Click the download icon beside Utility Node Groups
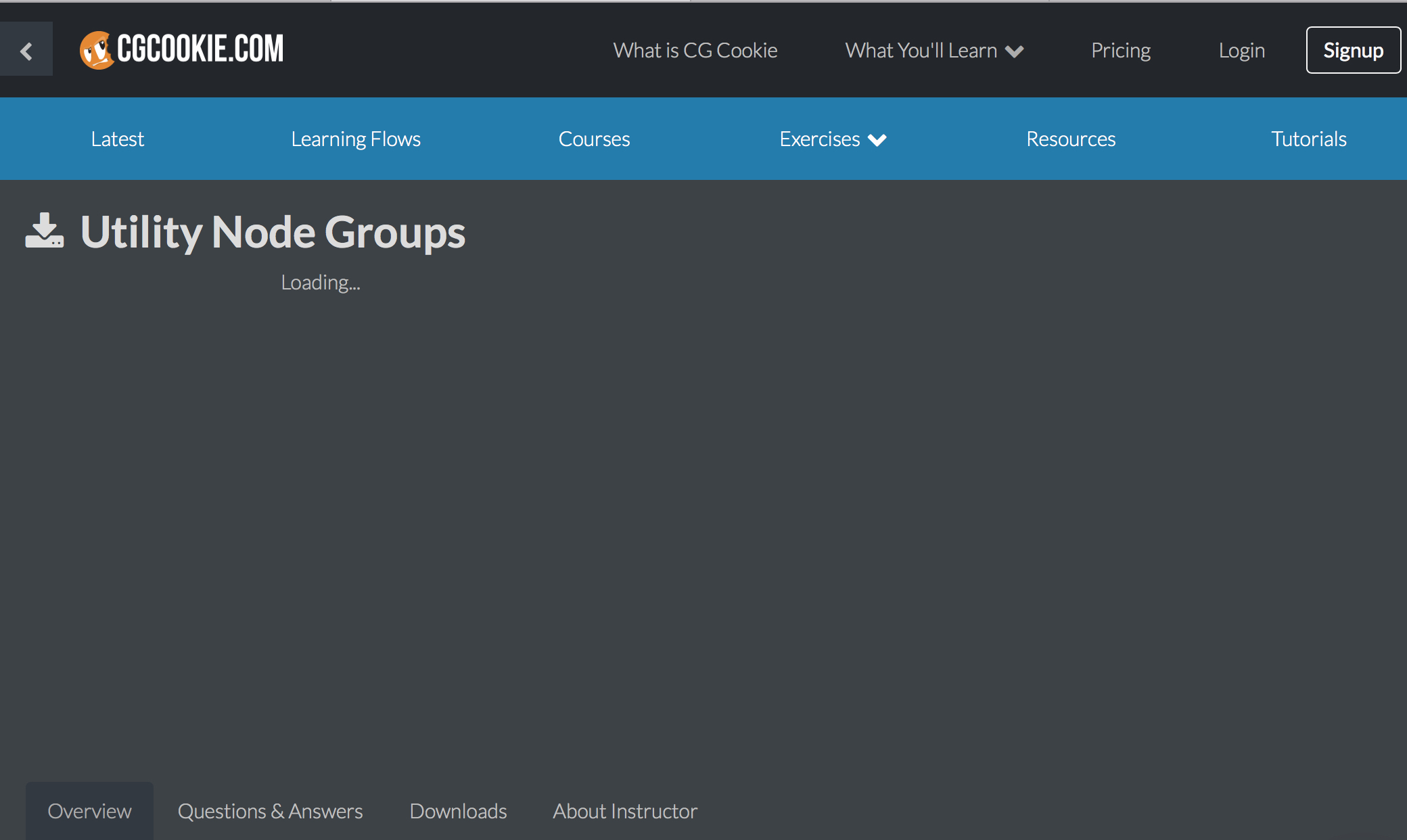The image size is (1407, 840). 45,231
